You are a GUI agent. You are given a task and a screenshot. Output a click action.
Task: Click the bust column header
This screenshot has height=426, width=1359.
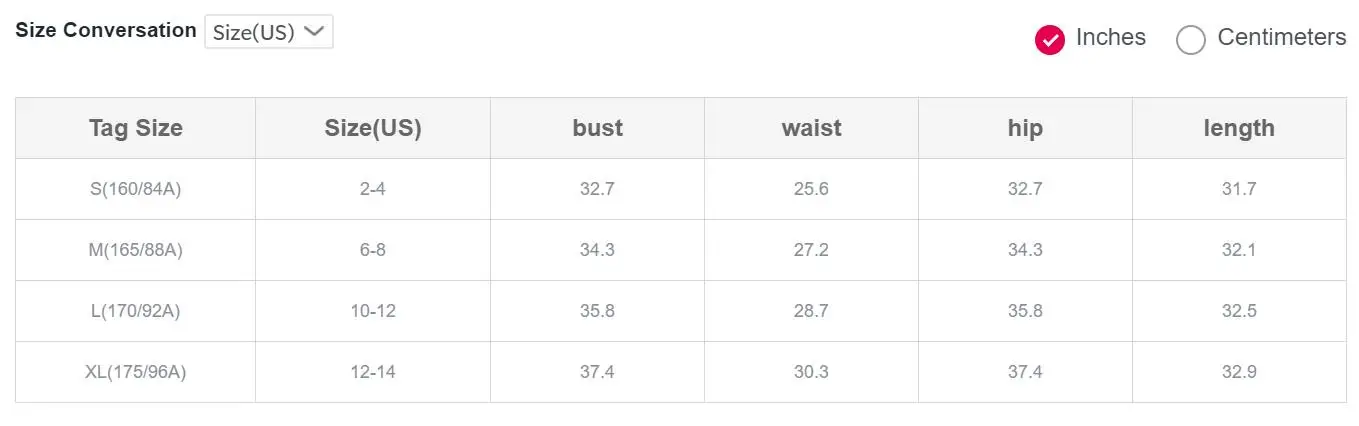597,128
